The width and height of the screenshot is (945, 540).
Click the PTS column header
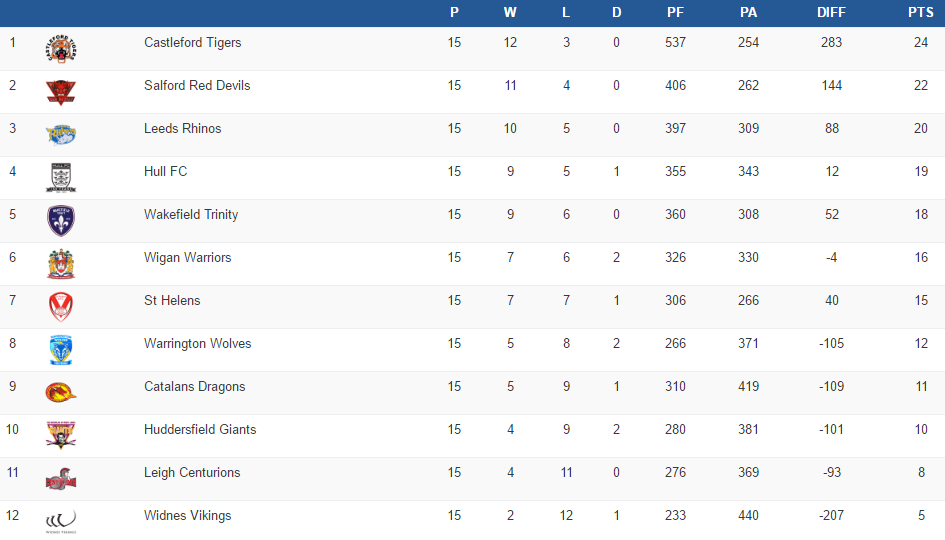click(920, 13)
